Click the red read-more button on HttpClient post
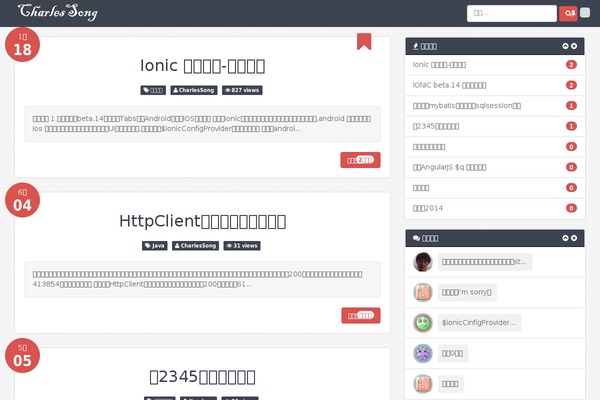 coord(361,315)
